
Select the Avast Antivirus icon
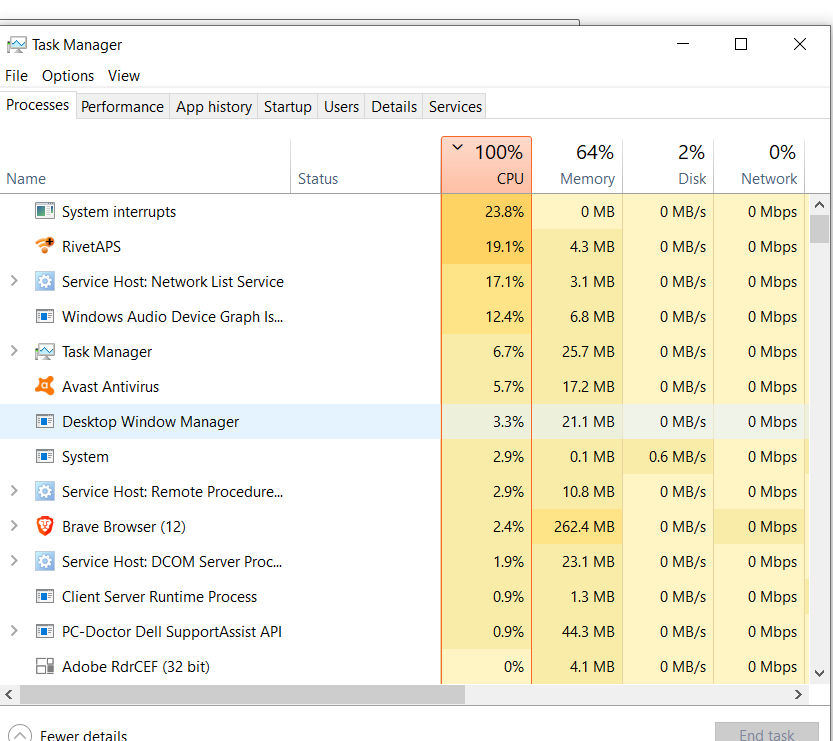tap(45, 386)
